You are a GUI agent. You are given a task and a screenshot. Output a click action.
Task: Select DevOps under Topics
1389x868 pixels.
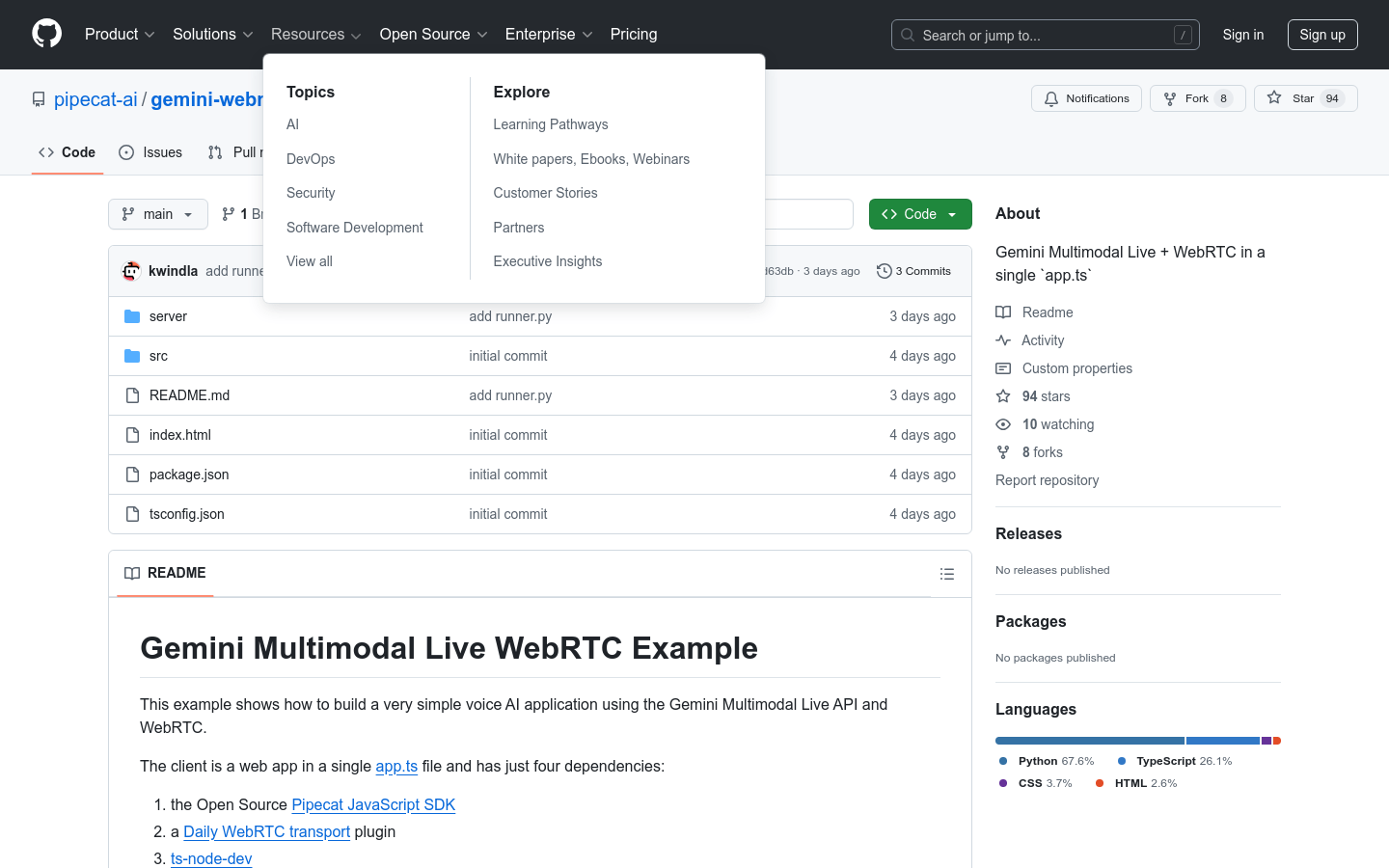[311, 159]
